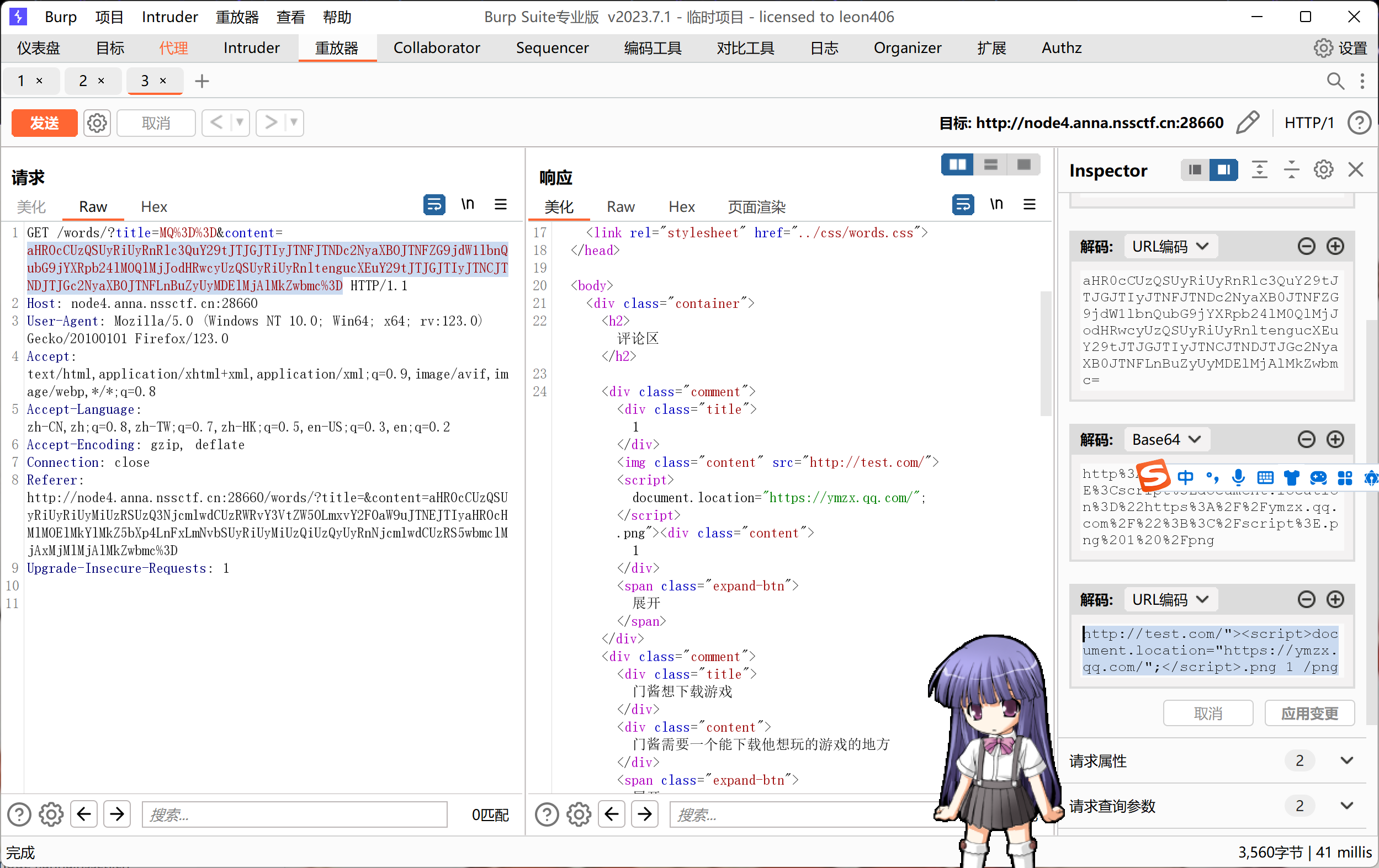Open the Base64 decoding dropdown
The height and width of the screenshot is (868, 1379).
(1166, 440)
